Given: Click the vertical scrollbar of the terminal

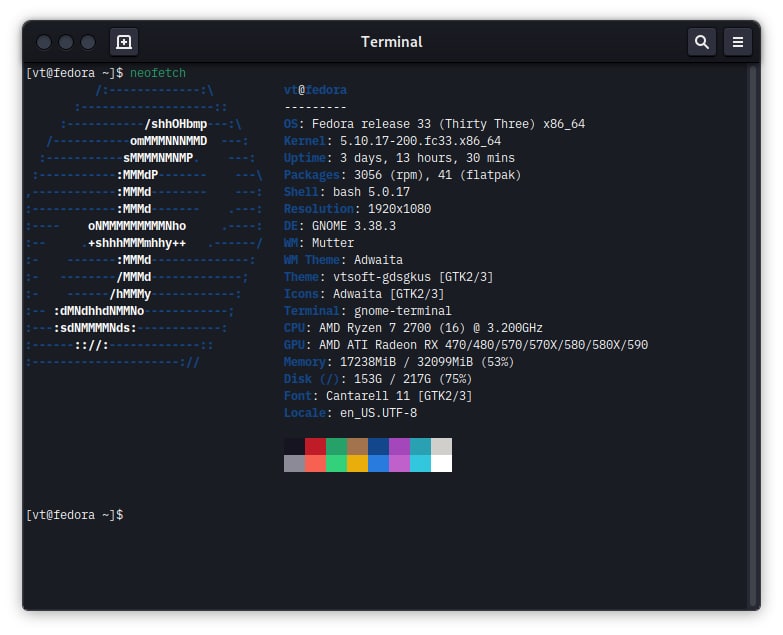Looking at the screenshot, I should (753, 335).
